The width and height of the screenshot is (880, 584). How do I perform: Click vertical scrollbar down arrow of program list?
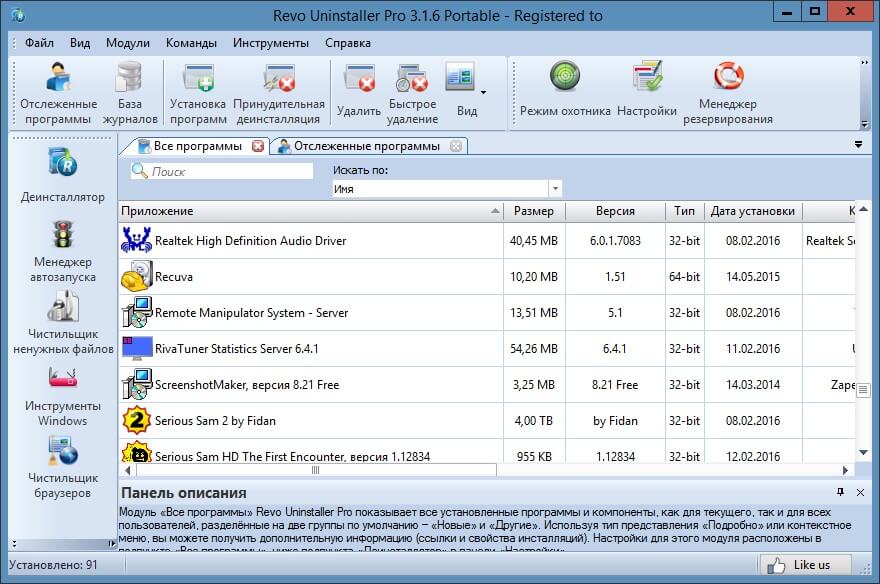click(864, 453)
